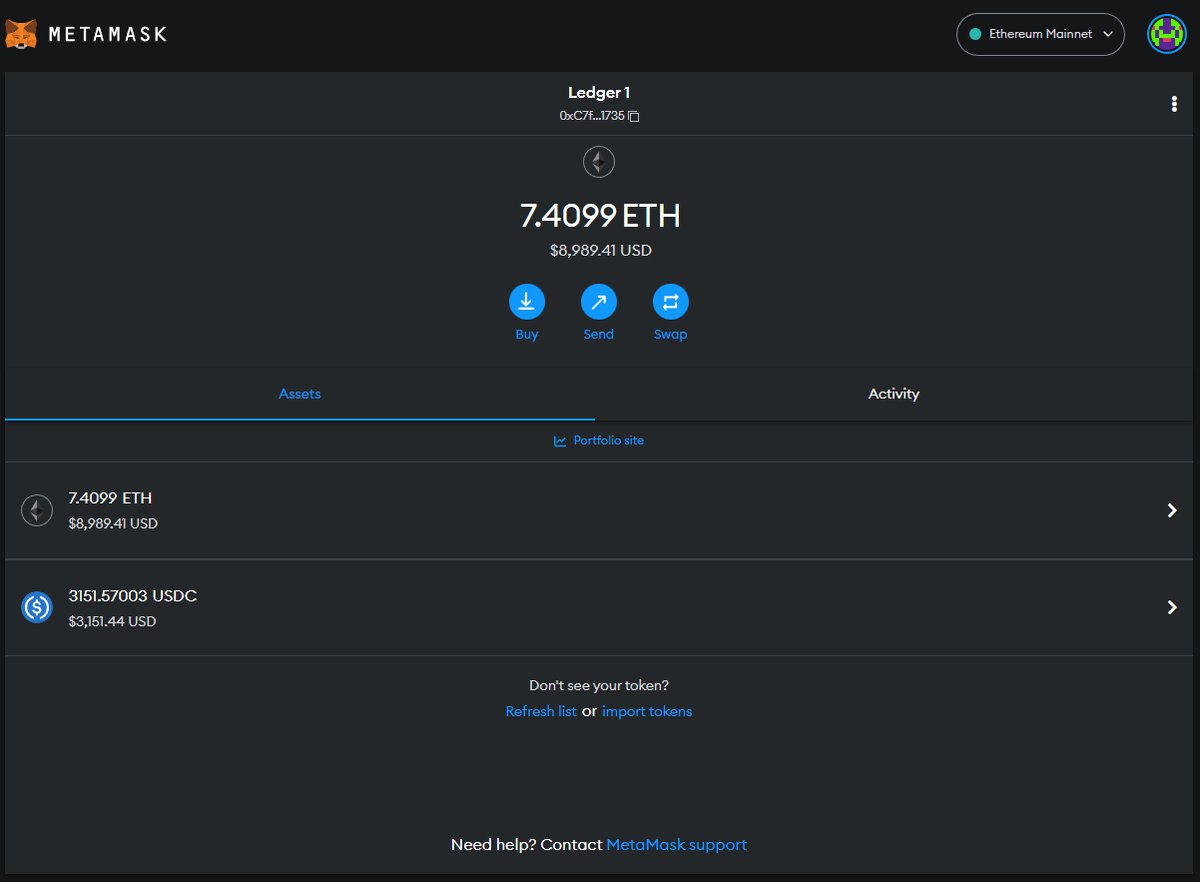Image resolution: width=1200 pixels, height=882 pixels.
Task: Click the USDC coin icon
Action: tap(37, 607)
